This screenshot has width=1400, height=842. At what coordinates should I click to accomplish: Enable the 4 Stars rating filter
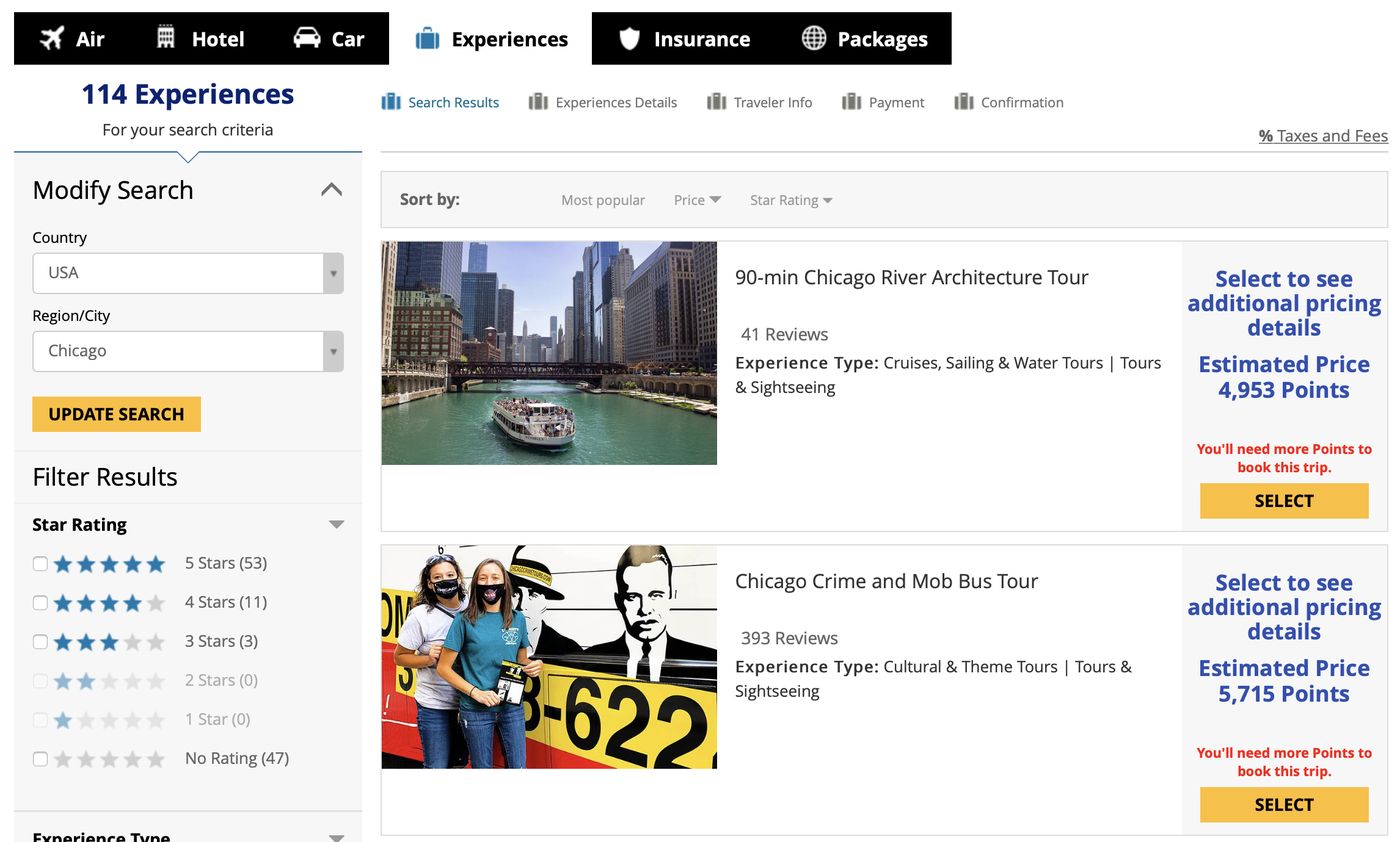(x=40, y=603)
